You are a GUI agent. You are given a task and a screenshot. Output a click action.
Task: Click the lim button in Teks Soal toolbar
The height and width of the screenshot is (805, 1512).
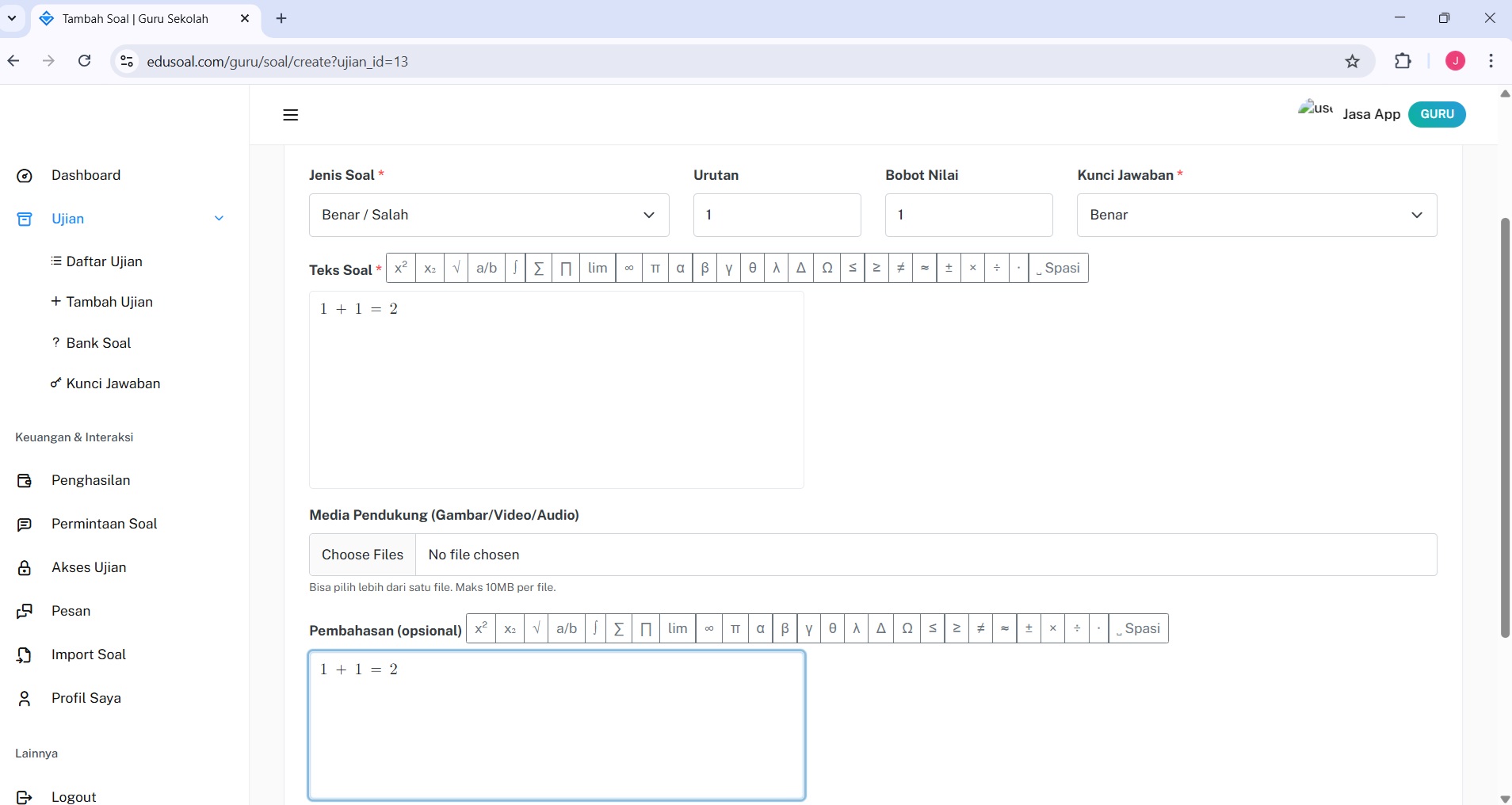(x=598, y=268)
